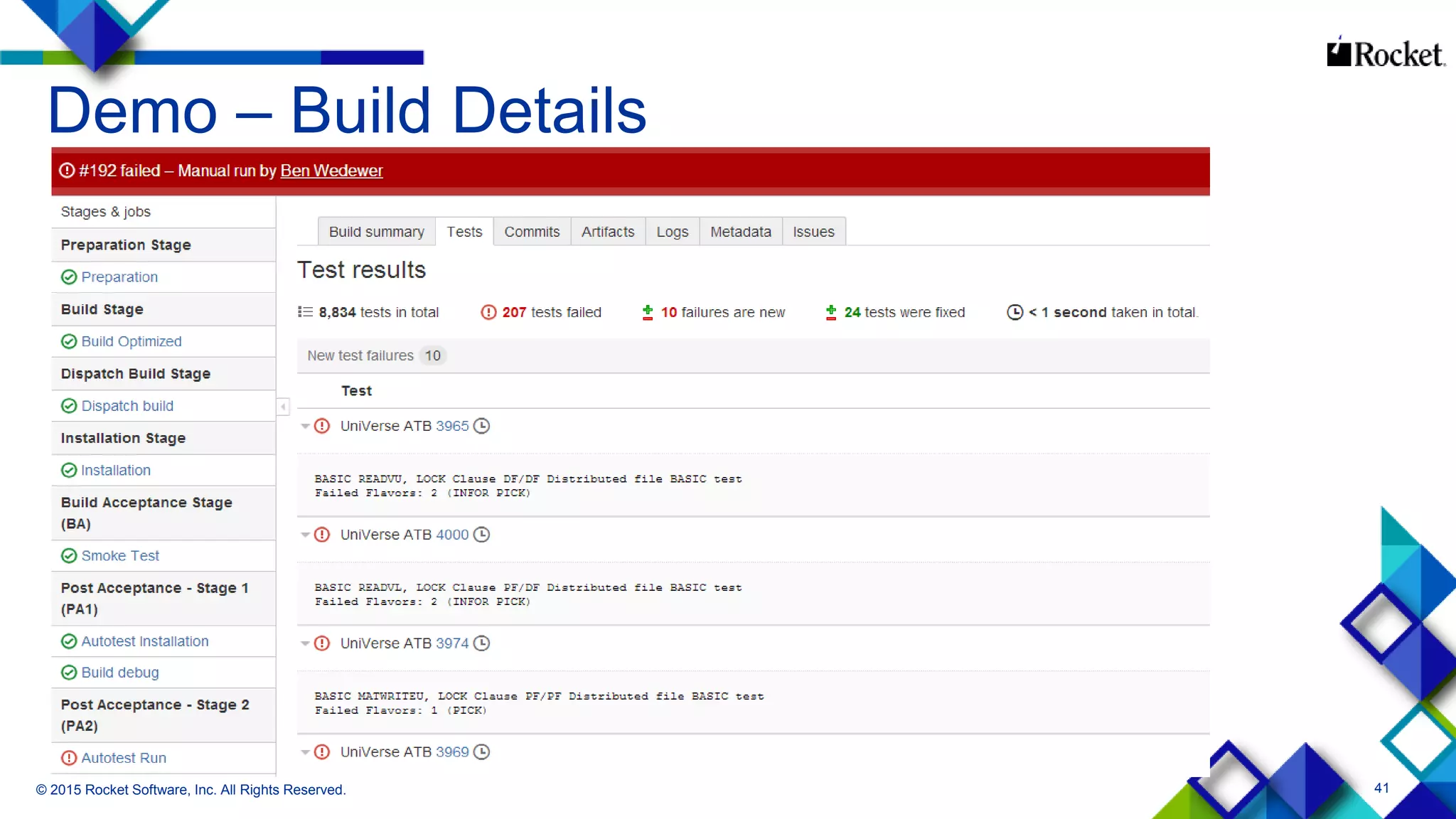Click the Dispatch build success check icon

point(69,406)
